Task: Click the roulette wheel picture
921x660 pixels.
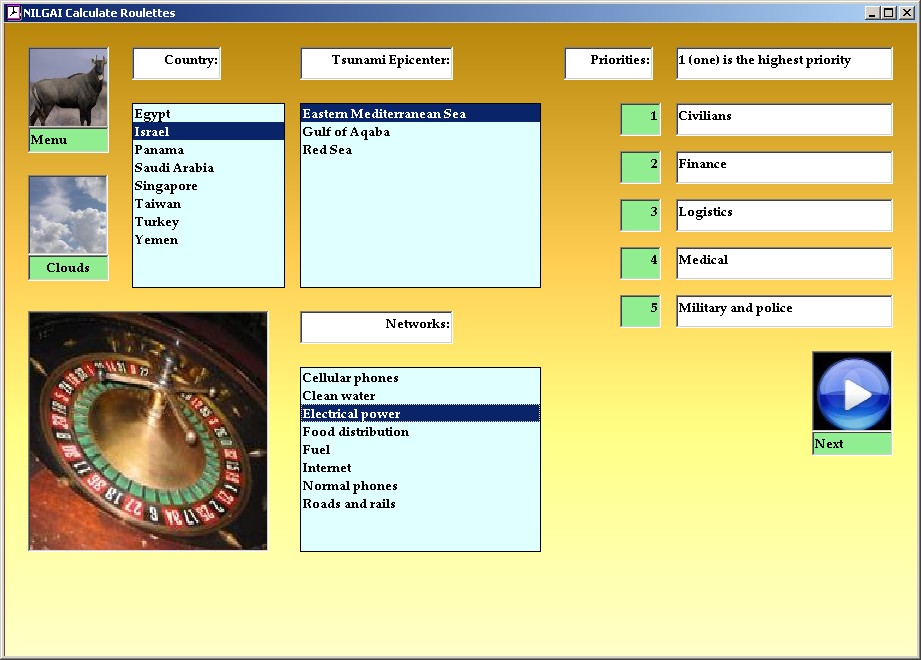Action: [x=148, y=431]
